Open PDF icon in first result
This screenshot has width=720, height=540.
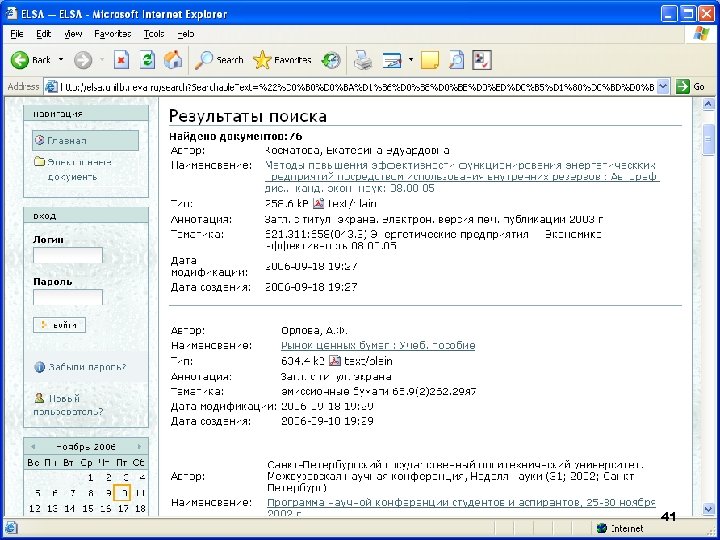pyautogui.click(x=318, y=203)
